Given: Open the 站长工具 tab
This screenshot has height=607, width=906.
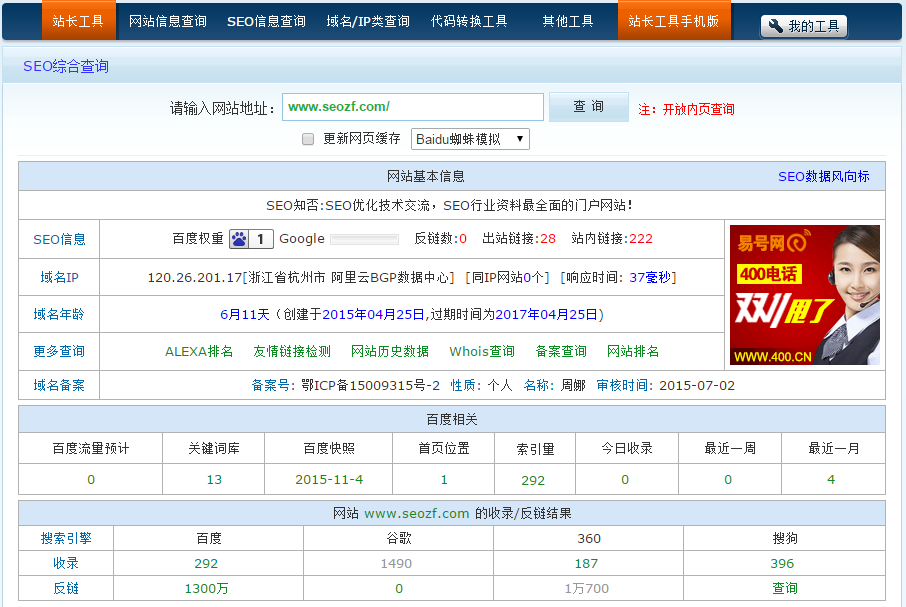Looking at the screenshot, I should coord(78,21).
